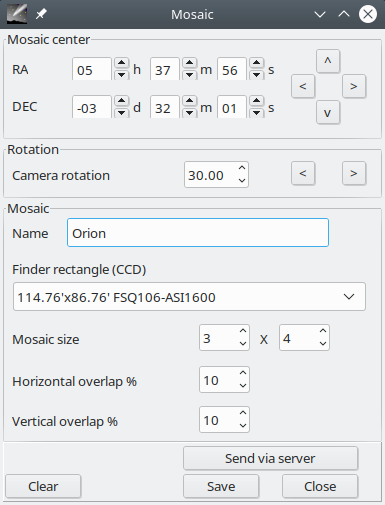Decrease DEC degrees with down arrow
385x505 pixels.
(x=122, y=112)
